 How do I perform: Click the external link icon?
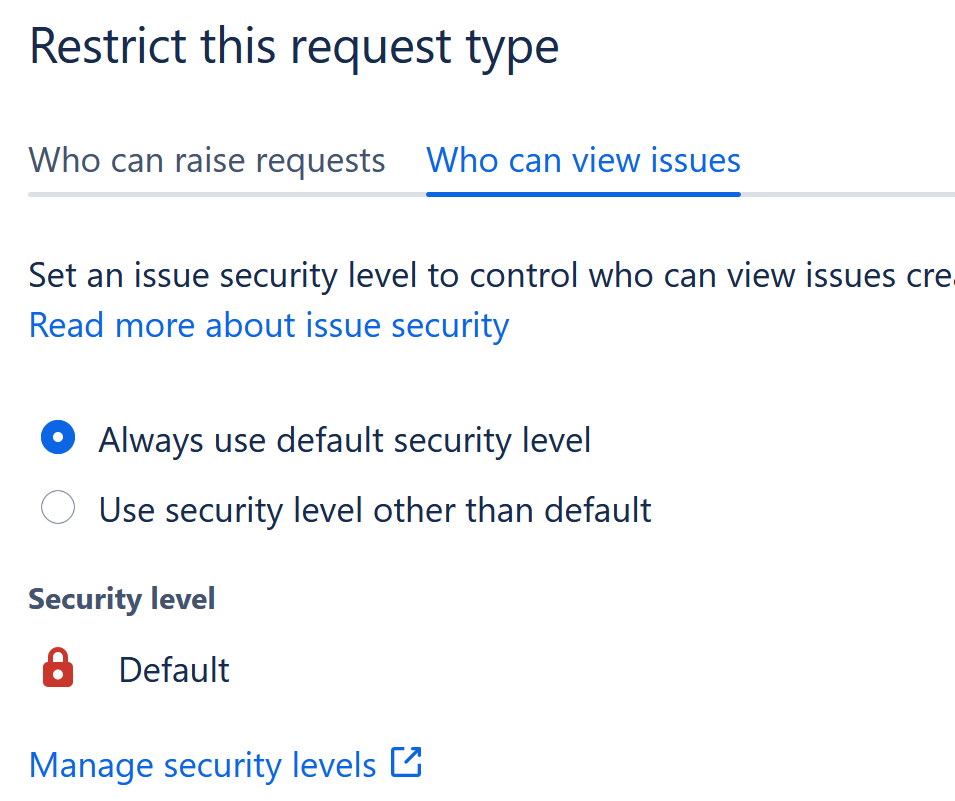(x=406, y=763)
